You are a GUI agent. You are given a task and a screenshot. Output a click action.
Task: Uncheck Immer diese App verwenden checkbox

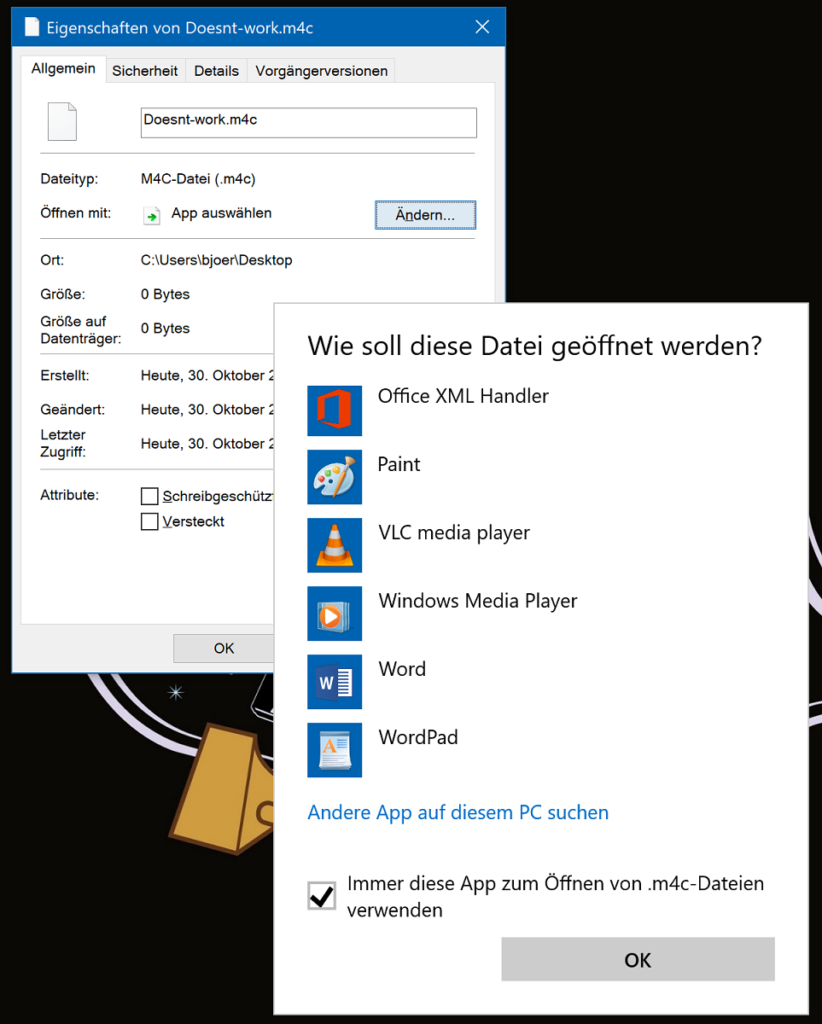tap(322, 896)
